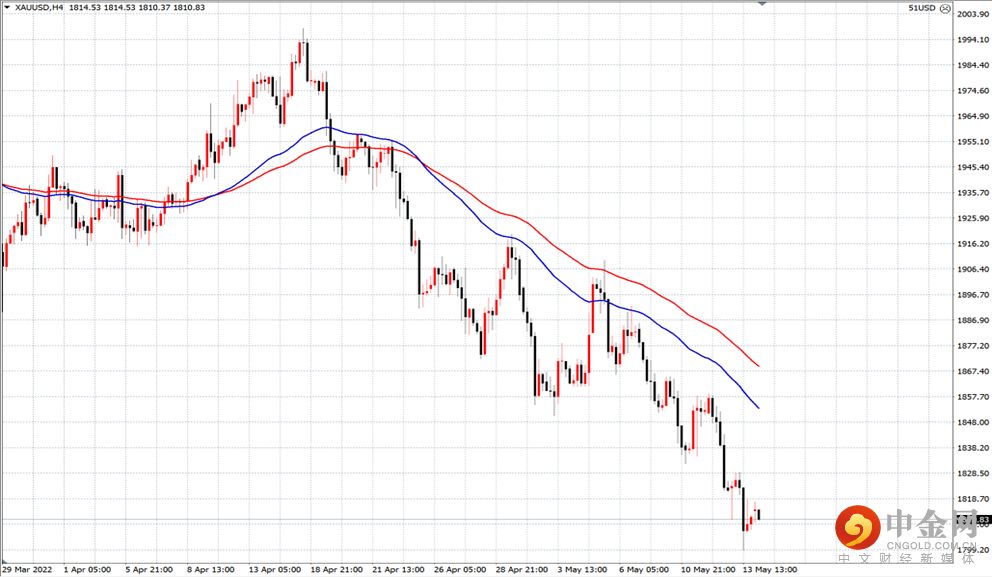Click the 26 Apr 05:00 time axis label
Screen dimensions: 992x577
[460, 569]
